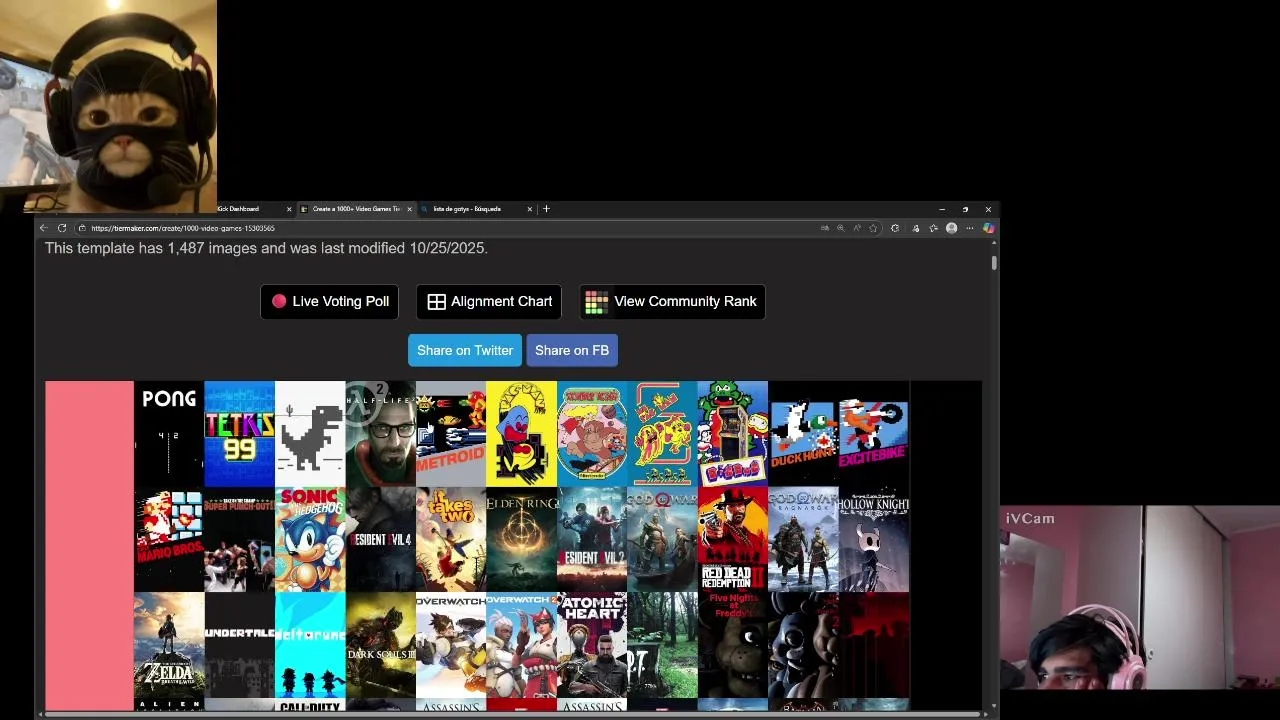This screenshot has width=1280, height=720.
Task: Select the Ms. Pac-Man blue cover
Action: pyautogui.click(x=662, y=433)
